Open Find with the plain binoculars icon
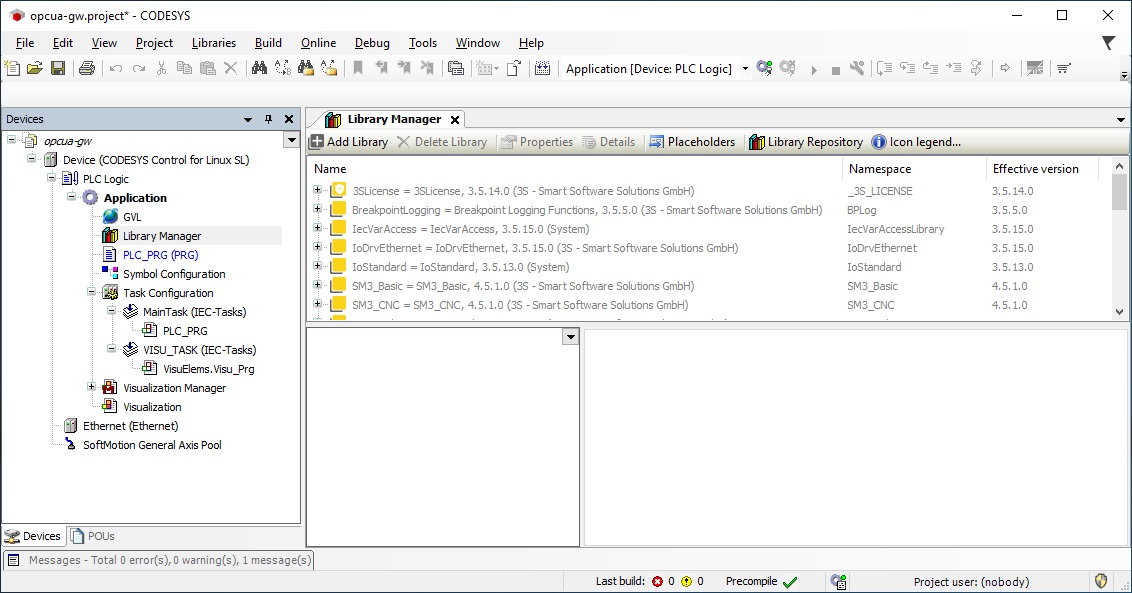The width and height of the screenshot is (1132, 593). 259,69
